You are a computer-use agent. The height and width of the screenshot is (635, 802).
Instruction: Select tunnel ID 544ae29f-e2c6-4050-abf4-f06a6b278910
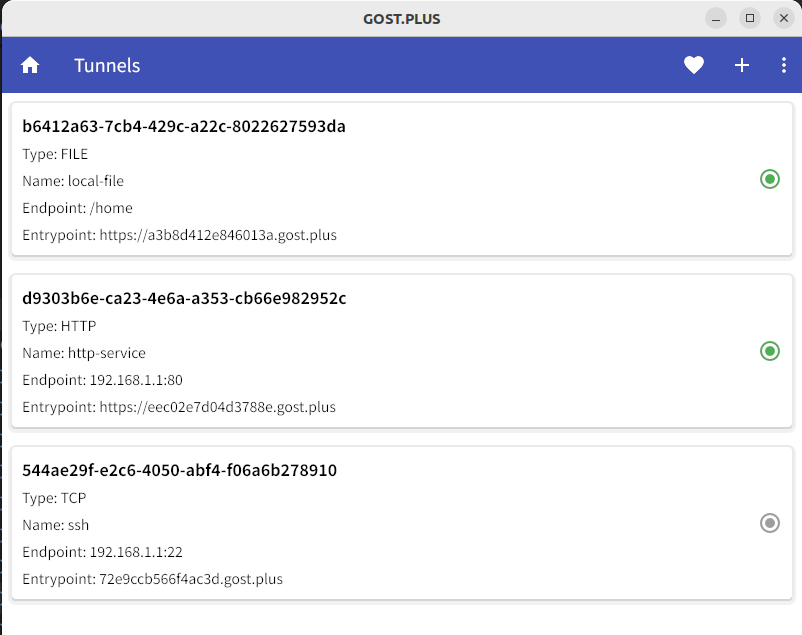(x=180, y=470)
